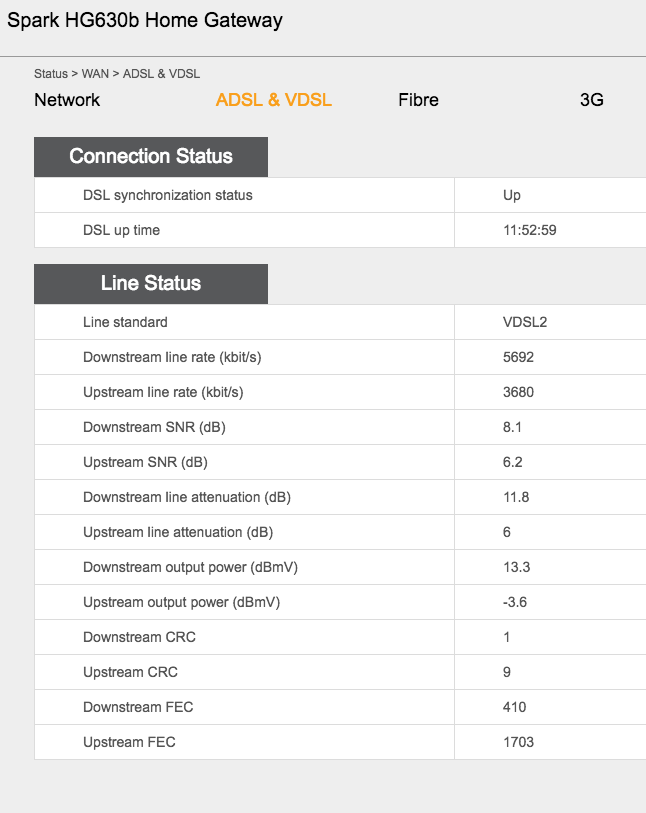Viewport: 646px width, 813px height.
Task: Select the Downstream SNR (dB) row label
Action: [x=154, y=427]
